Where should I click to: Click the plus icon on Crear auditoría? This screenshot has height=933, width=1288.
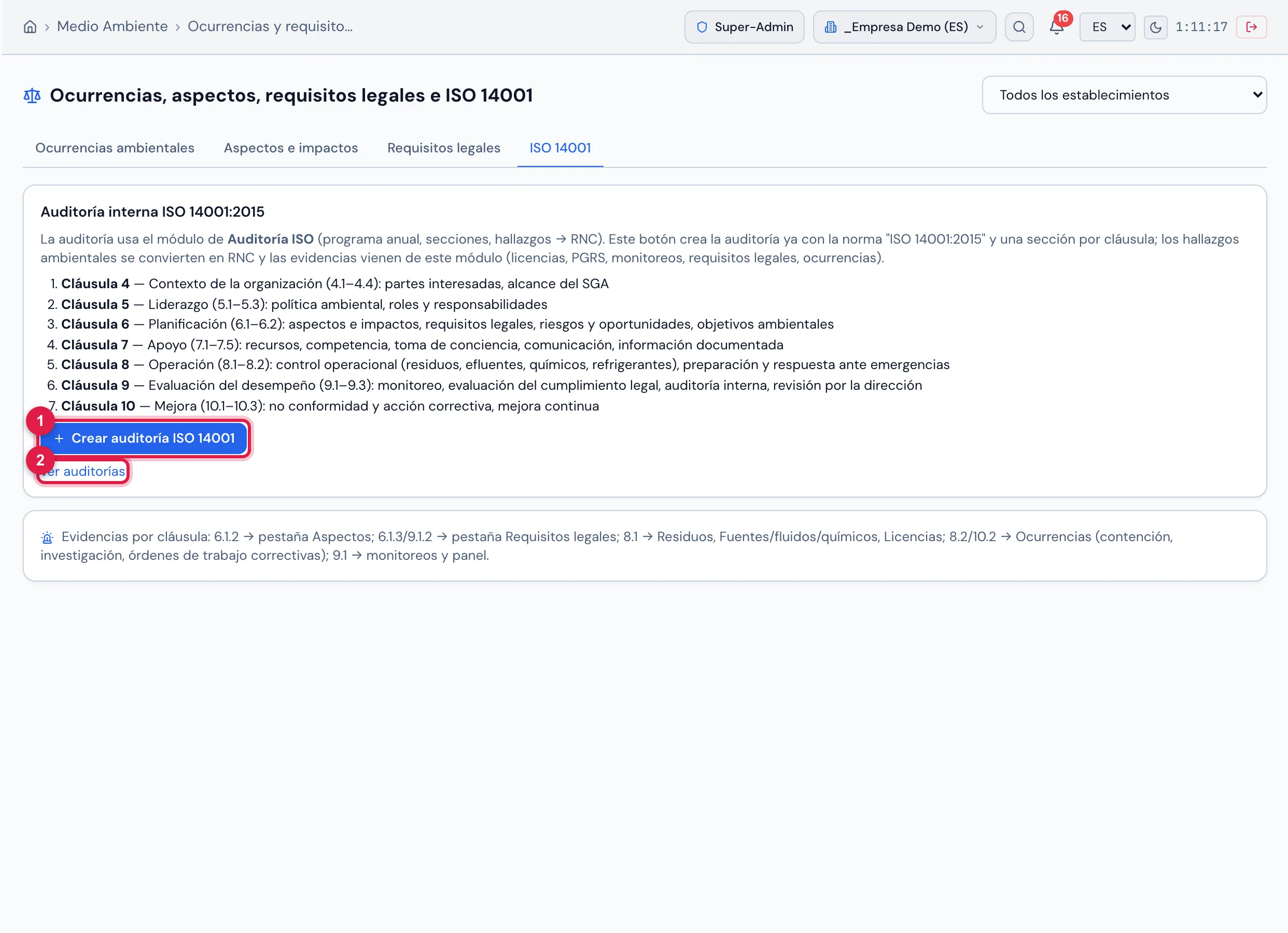[x=59, y=439]
